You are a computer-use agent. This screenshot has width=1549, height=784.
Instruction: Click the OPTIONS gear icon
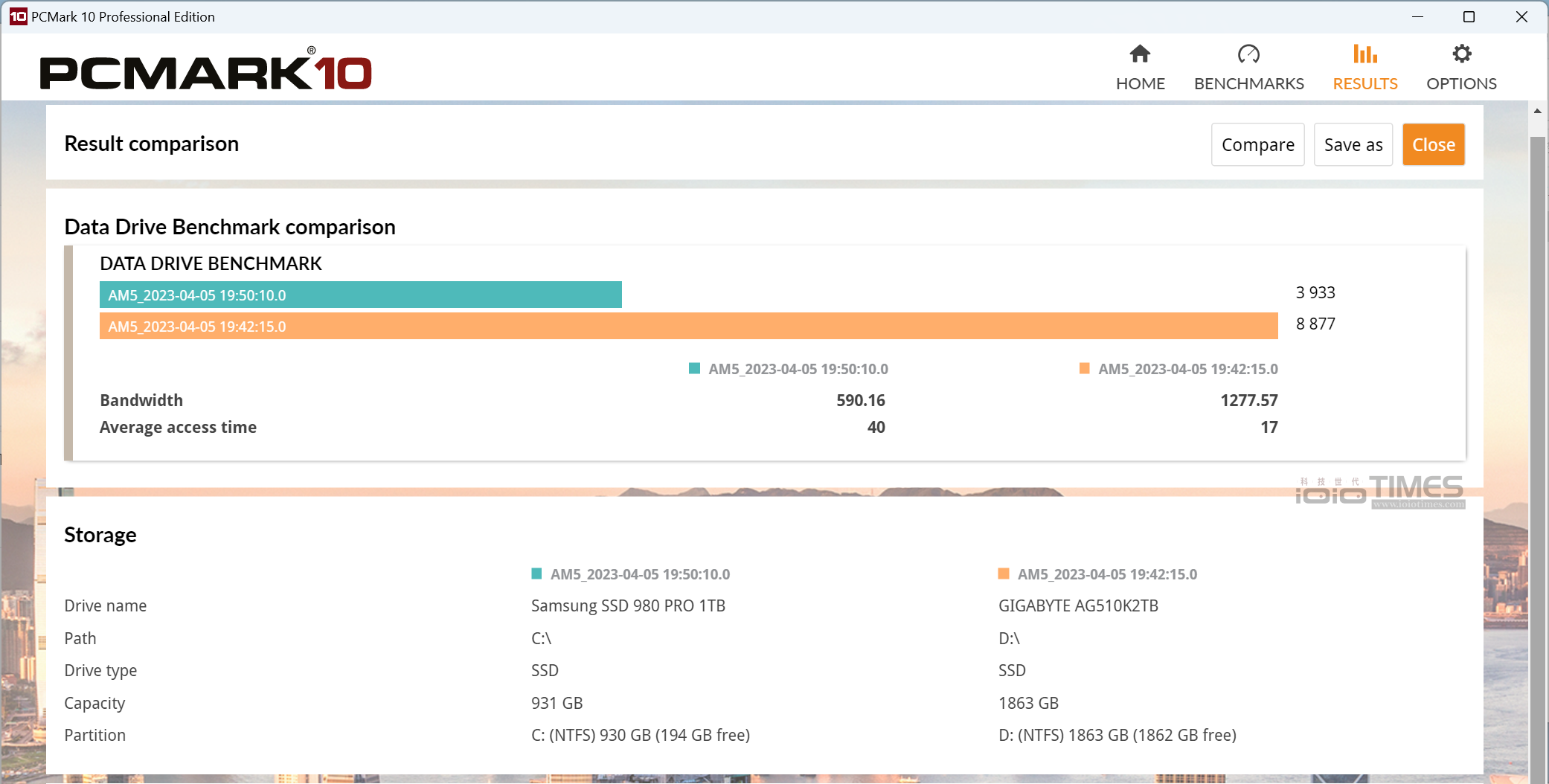(1461, 54)
